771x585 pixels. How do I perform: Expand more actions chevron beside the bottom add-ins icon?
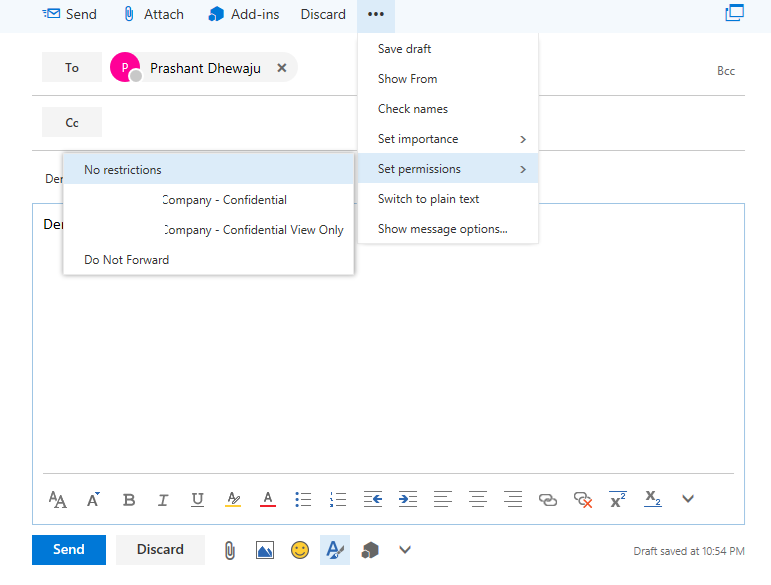[x=405, y=549]
